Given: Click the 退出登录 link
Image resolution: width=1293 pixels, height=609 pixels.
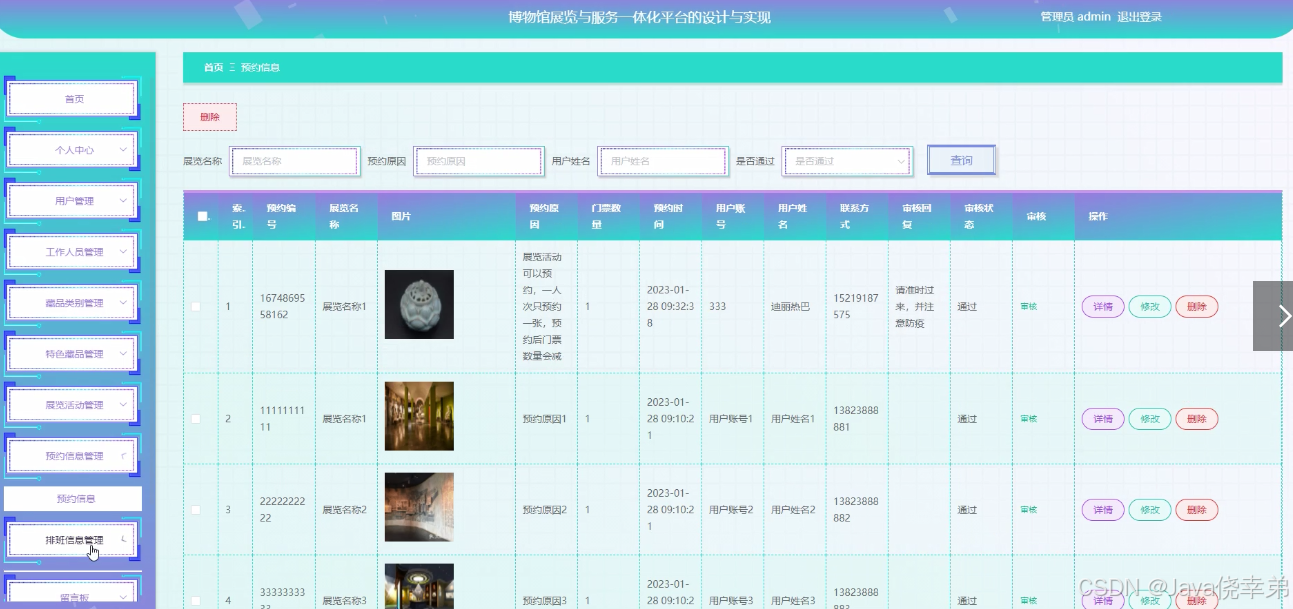Looking at the screenshot, I should point(1139,17).
